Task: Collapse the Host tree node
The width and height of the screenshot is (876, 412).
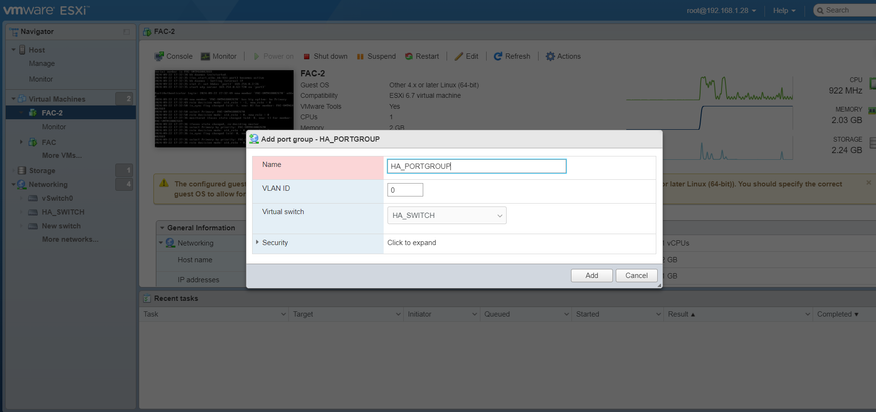Action: point(13,50)
